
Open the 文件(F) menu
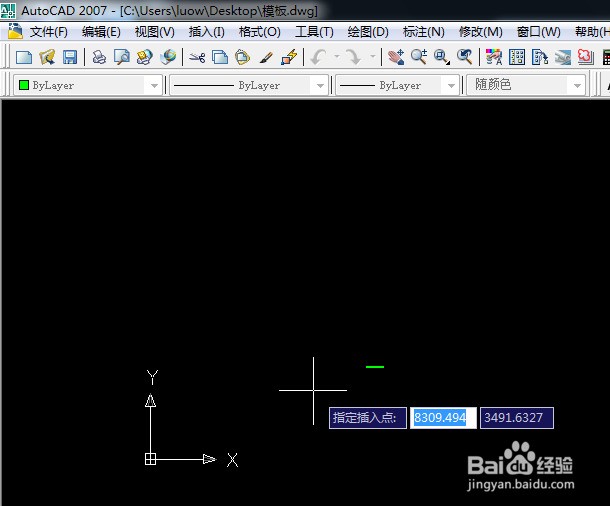pyautogui.click(x=48, y=32)
